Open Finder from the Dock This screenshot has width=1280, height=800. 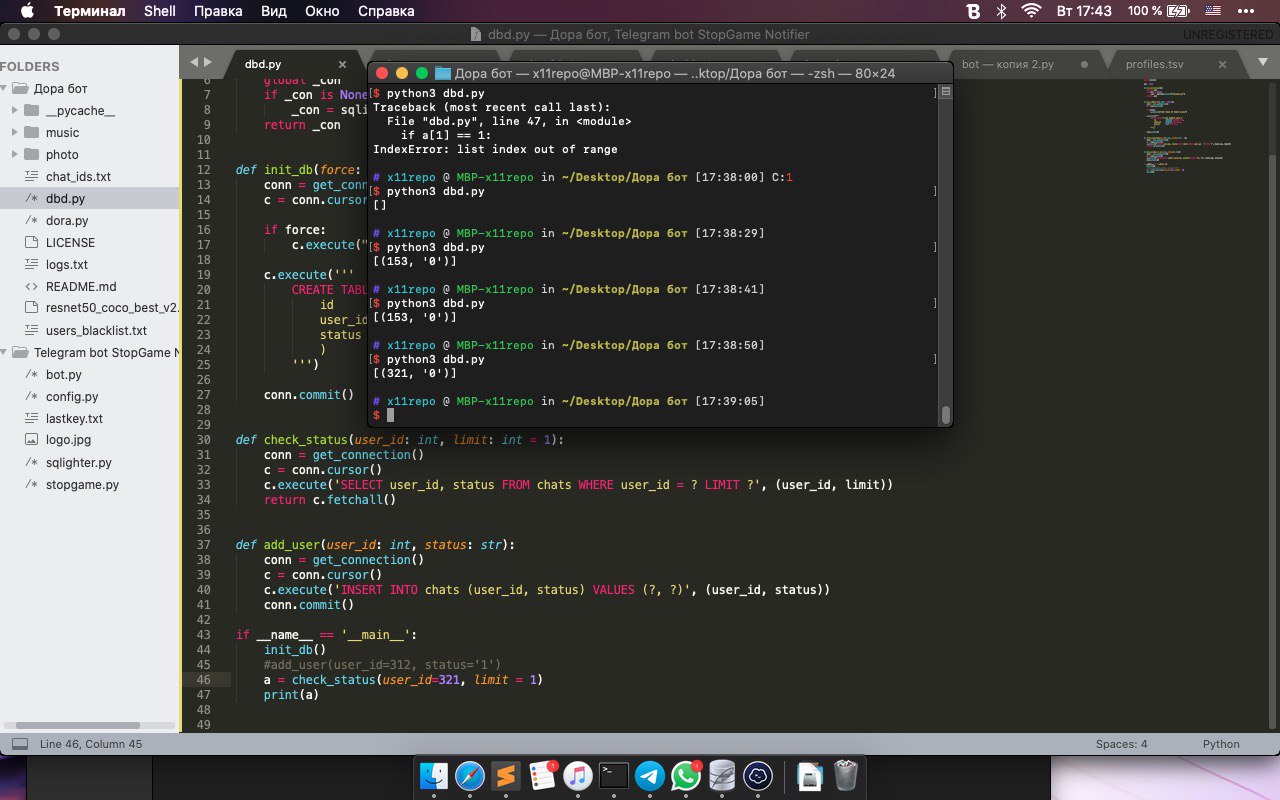(x=434, y=776)
